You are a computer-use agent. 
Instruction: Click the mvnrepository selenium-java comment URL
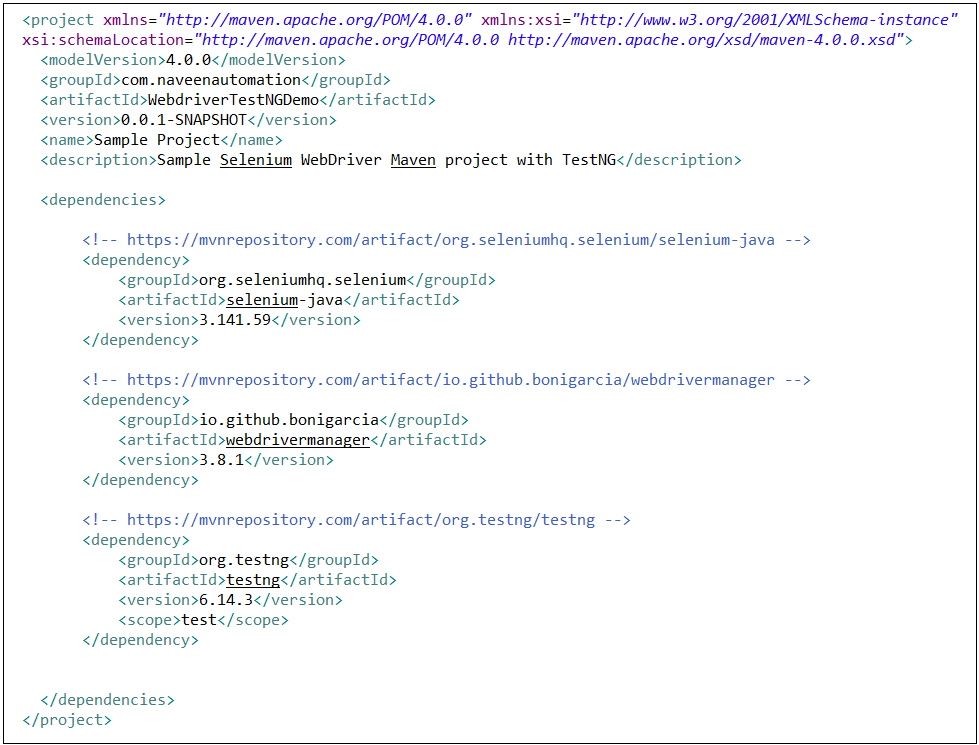coord(451,240)
